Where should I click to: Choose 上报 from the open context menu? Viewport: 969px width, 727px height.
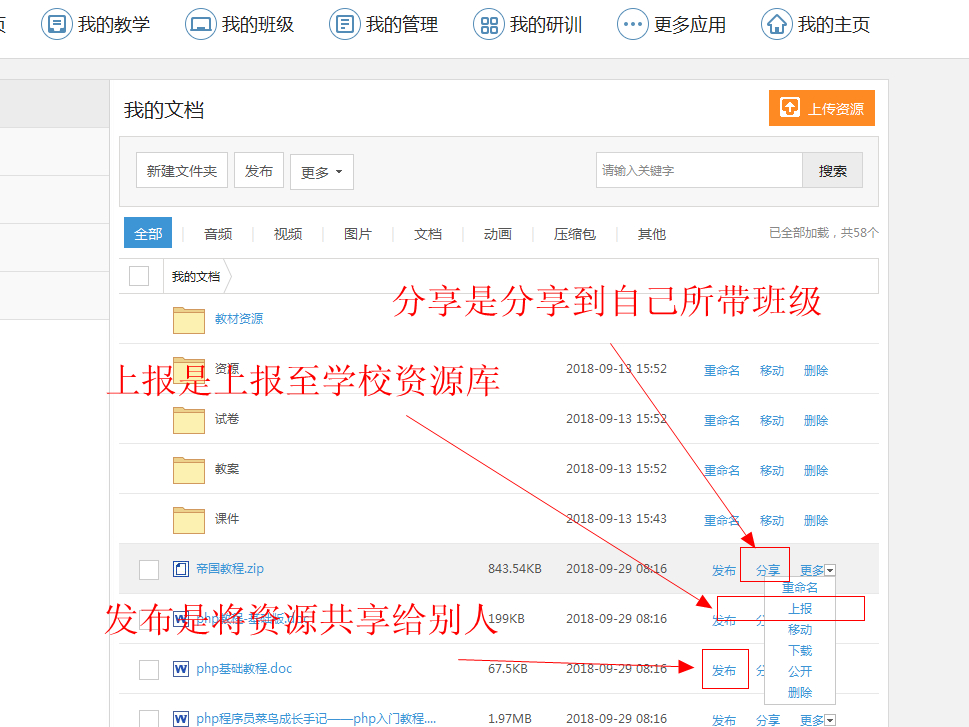801,607
